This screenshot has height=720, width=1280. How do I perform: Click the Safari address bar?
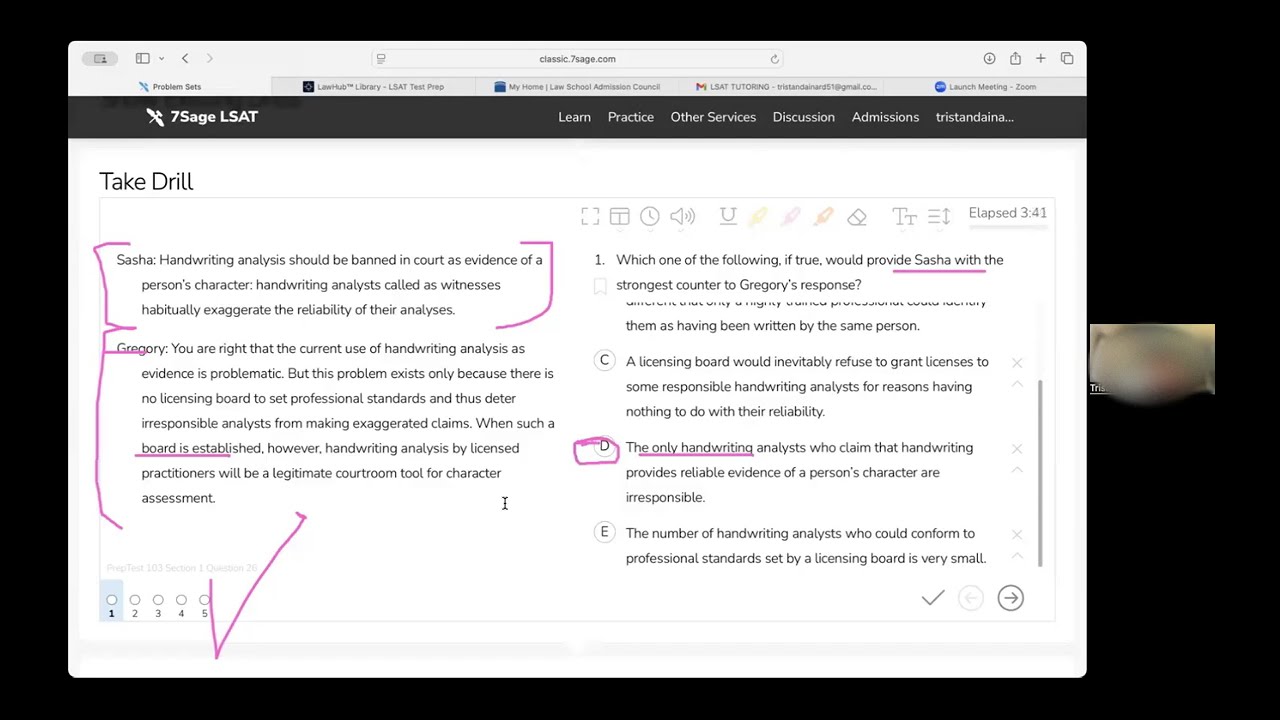(577, 59)
